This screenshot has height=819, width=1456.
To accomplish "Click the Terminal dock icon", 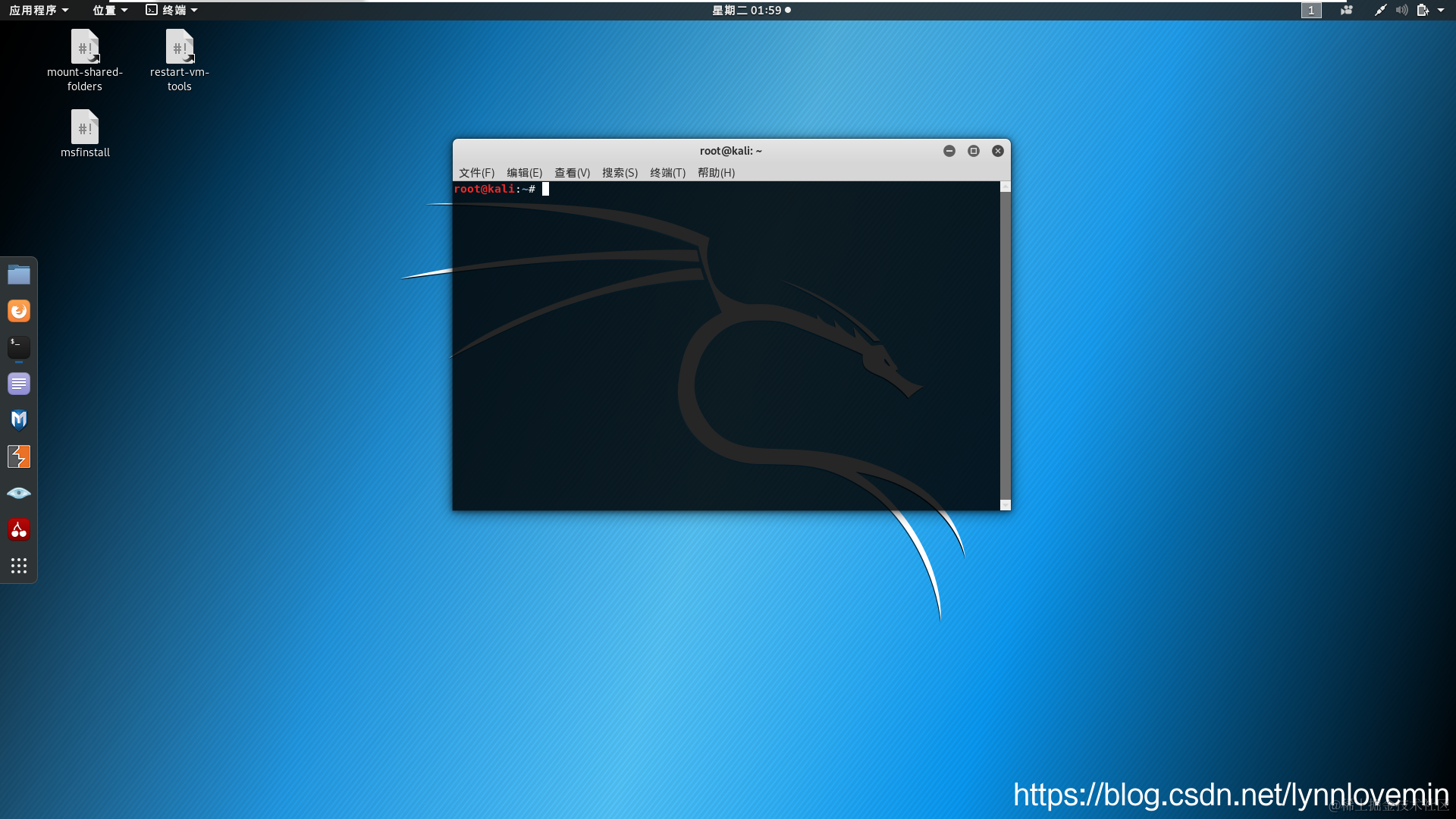I will (x=19, y=347).
